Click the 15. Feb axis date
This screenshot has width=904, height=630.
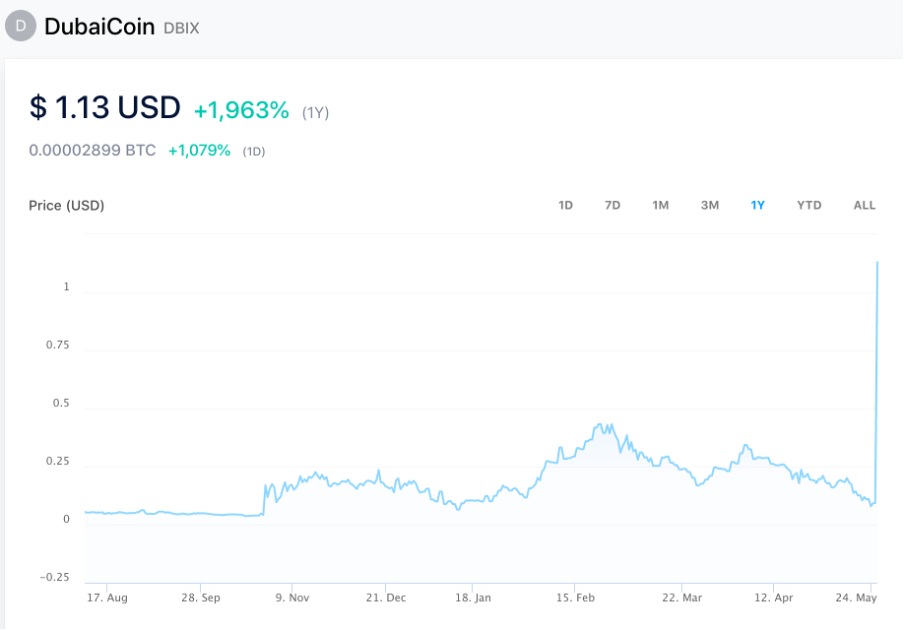point(575,598)
